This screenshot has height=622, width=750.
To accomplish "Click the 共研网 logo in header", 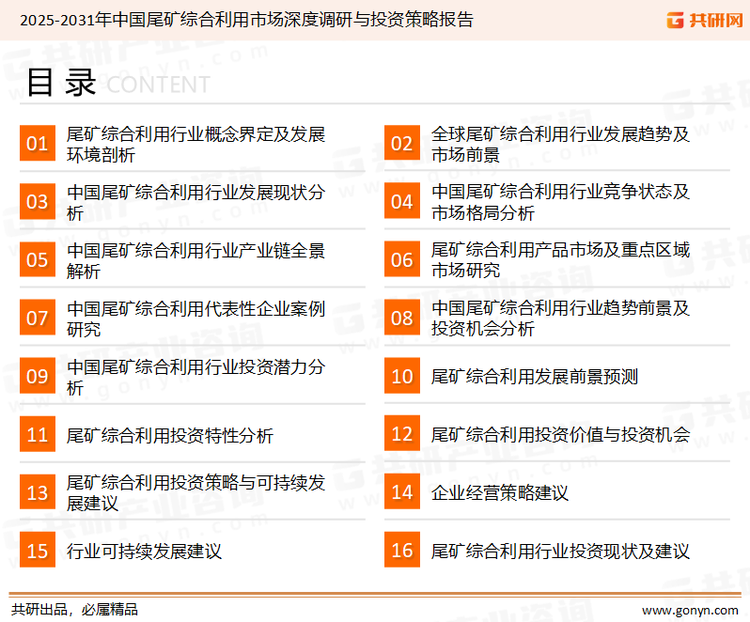I will click(x=705, y=20).
